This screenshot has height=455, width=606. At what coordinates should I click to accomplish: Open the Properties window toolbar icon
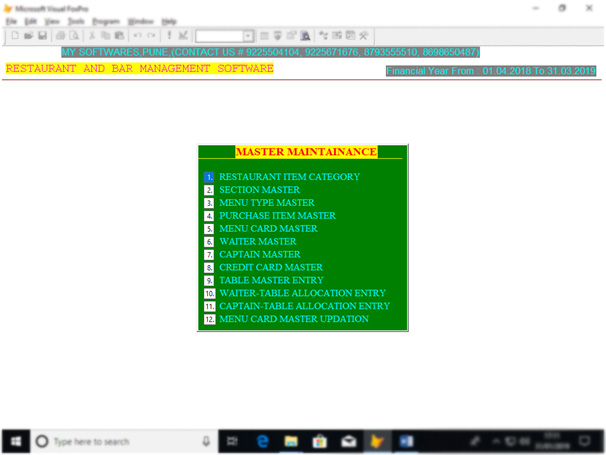coord(291,36)
